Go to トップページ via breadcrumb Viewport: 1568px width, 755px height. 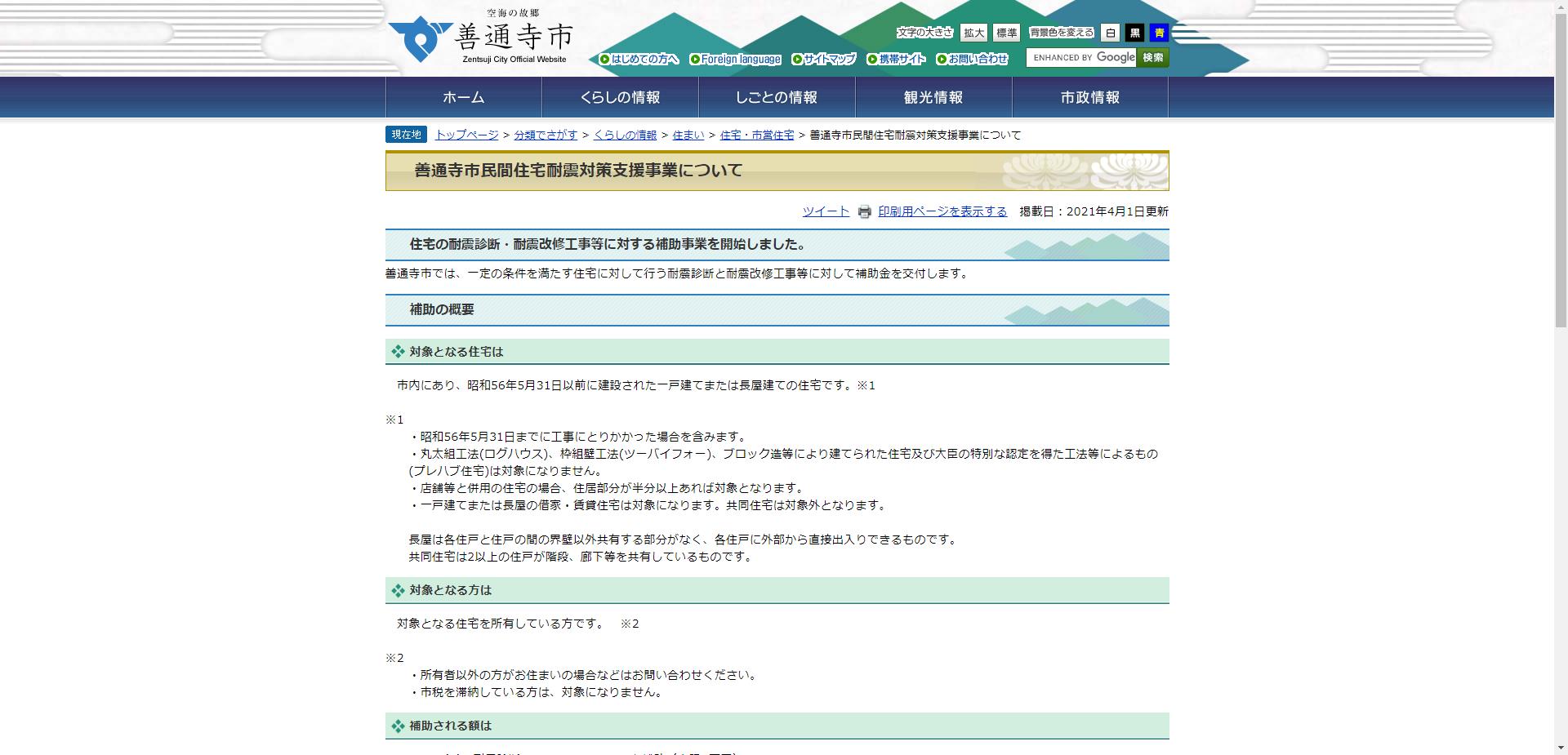pos(465,135)
